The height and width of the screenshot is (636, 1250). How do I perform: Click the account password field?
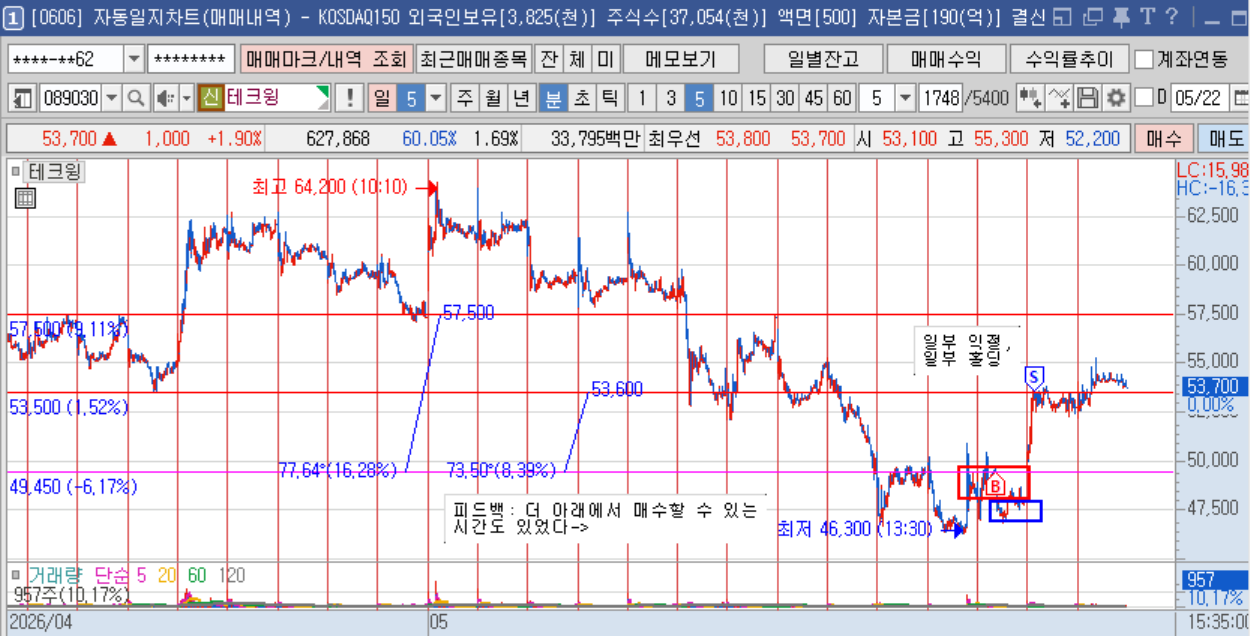pyautogui.click(x=191, y=59)
